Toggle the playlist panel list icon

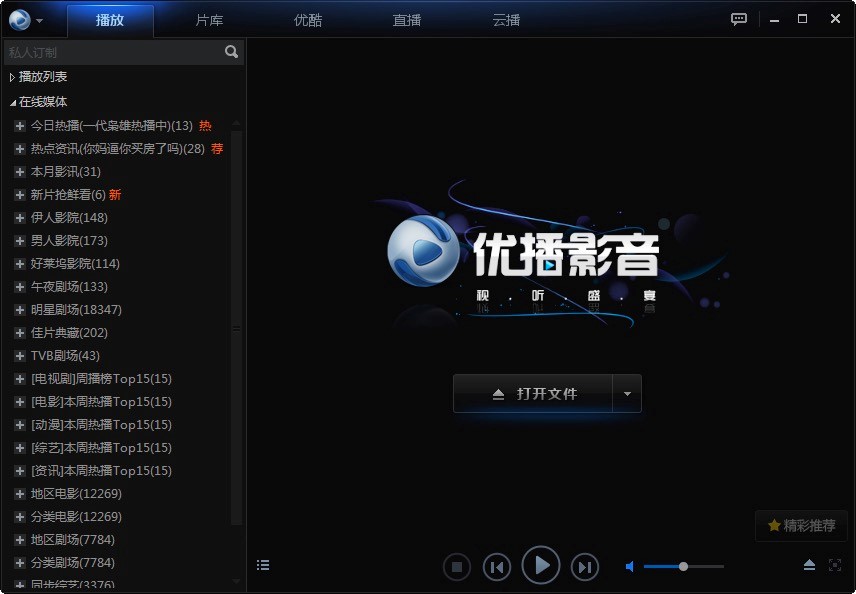pos(263,565)
